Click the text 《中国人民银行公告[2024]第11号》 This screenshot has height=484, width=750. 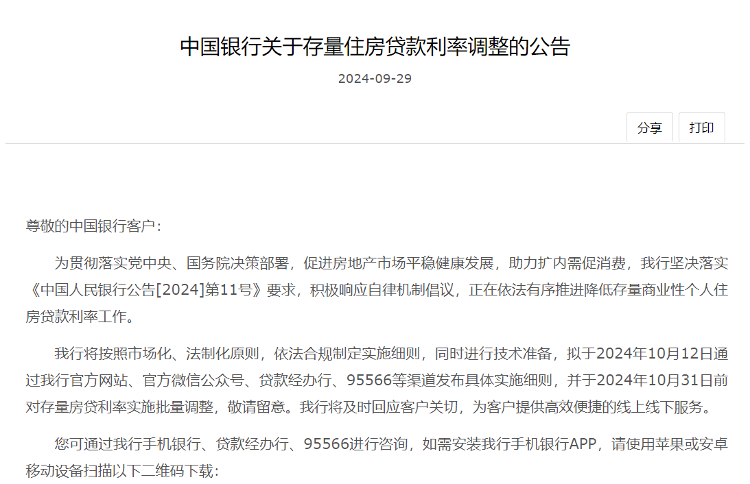pos(145,290)
